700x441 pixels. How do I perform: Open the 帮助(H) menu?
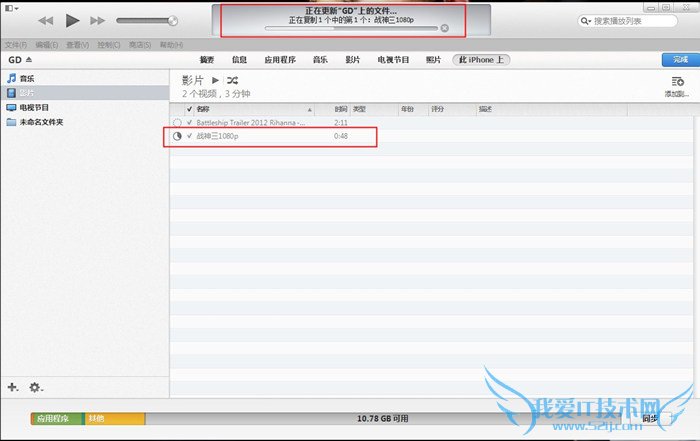coord(171,45)
